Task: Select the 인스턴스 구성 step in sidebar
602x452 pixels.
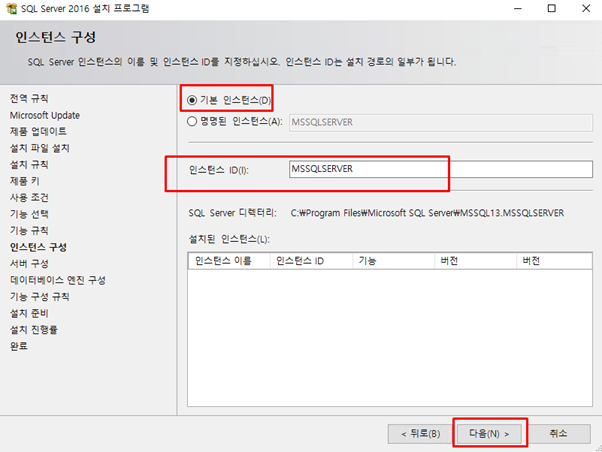Action: tap(38, 247)
